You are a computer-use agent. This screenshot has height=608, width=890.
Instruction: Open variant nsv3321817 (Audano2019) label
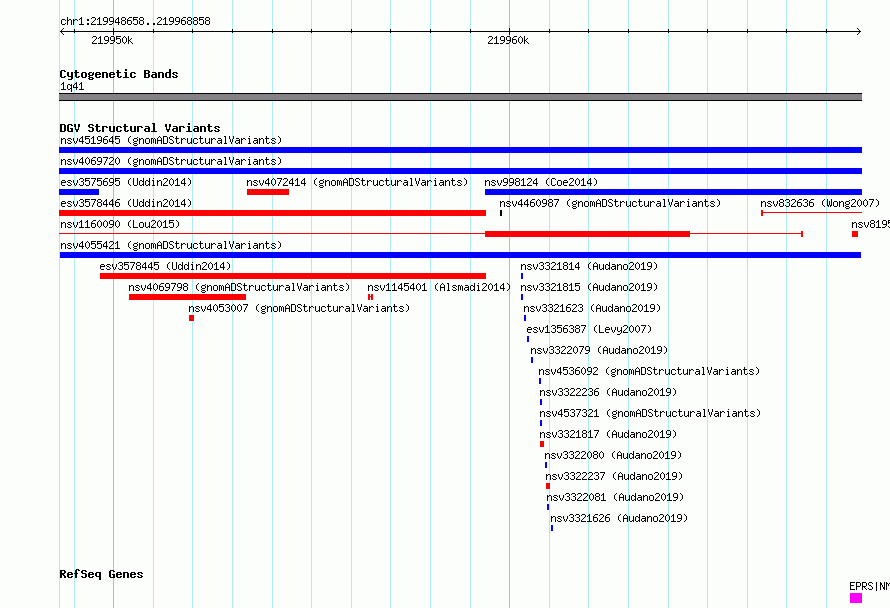tap(608, 434)
